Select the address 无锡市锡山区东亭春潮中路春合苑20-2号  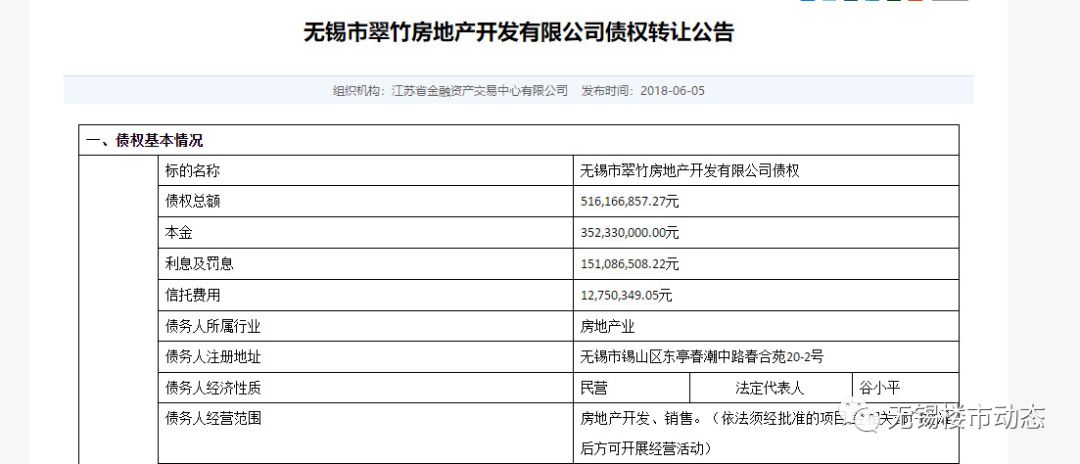click(702, 357)
